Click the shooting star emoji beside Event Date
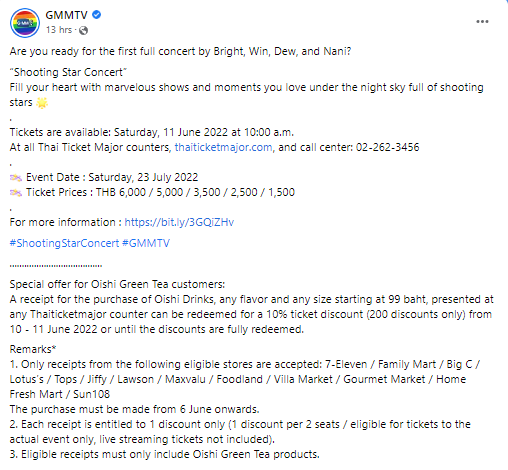 point(16,177)
